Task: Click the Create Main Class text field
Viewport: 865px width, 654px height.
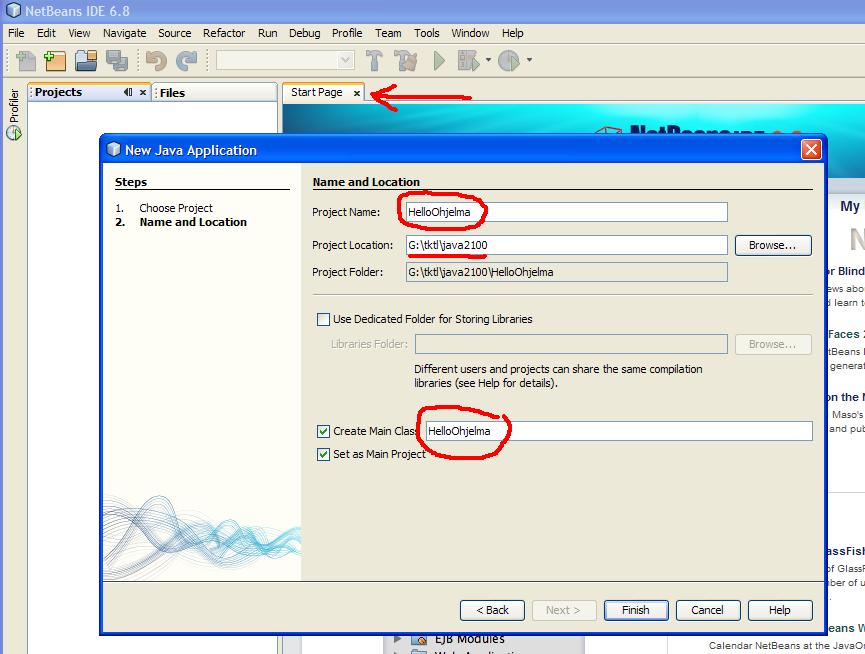Action: click(x=619, y=431)
